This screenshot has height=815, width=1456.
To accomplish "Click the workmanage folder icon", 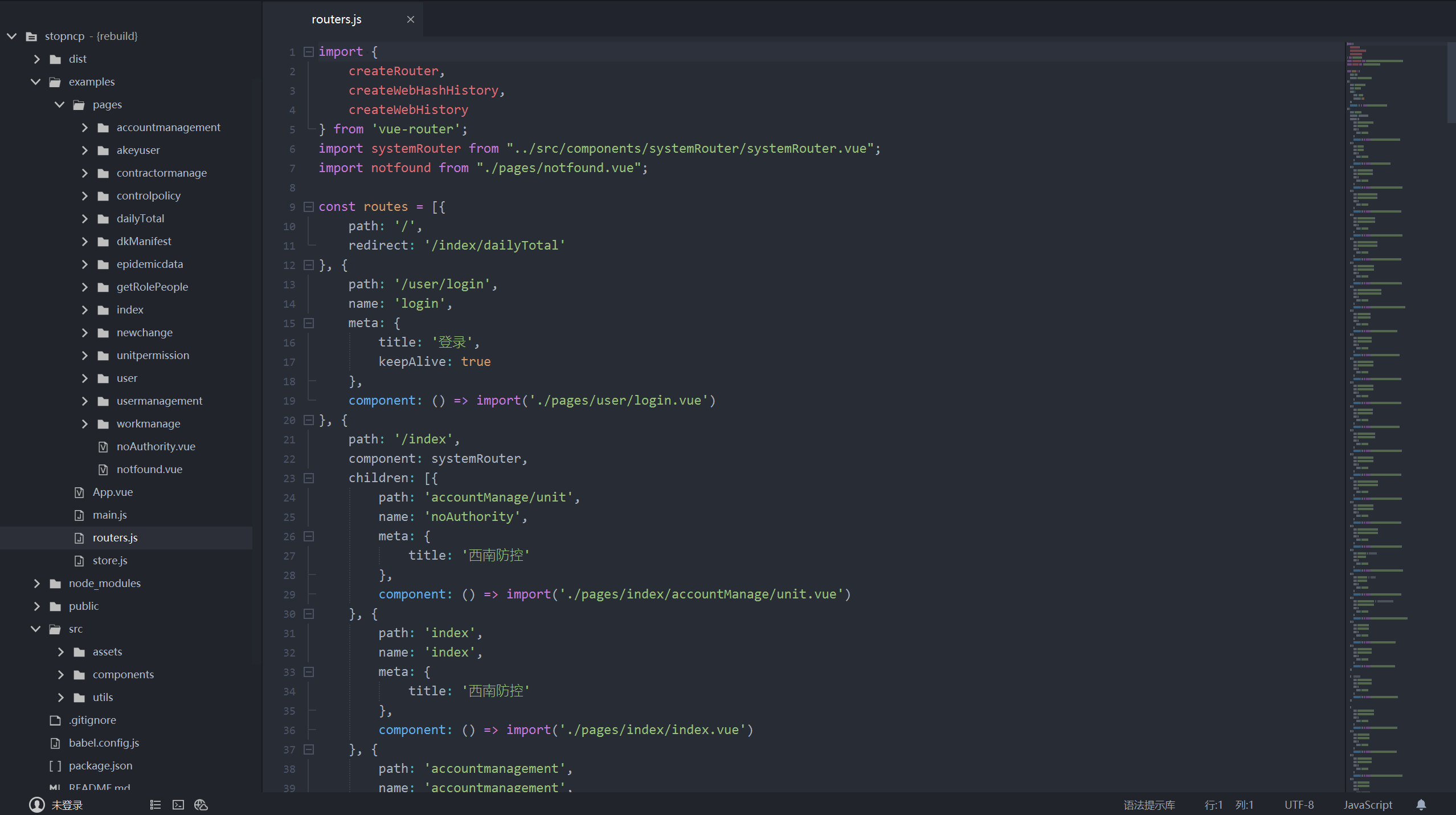I will (x=103, y=424).
